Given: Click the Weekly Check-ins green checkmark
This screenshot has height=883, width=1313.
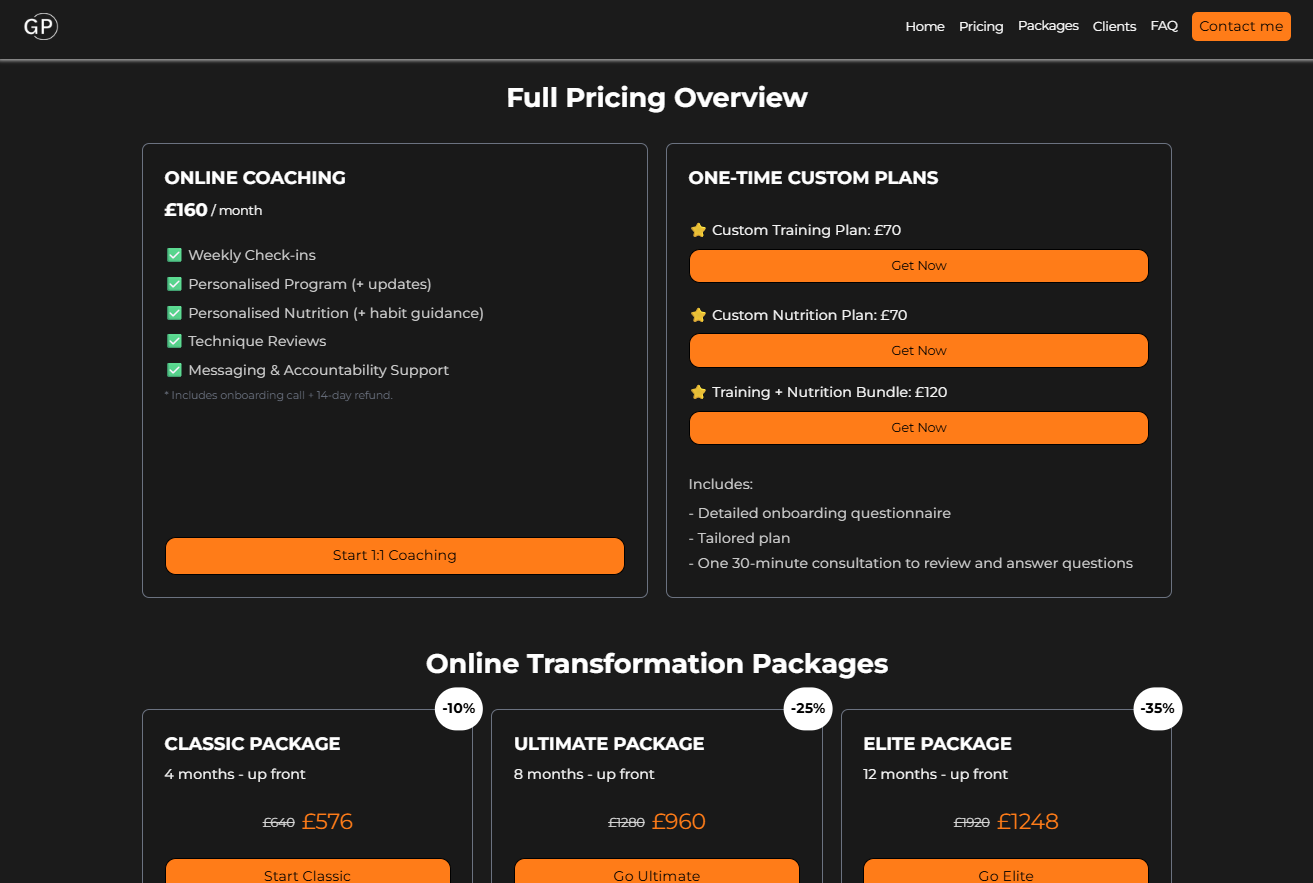Looking at the screenshot, I should coord(174,255).
